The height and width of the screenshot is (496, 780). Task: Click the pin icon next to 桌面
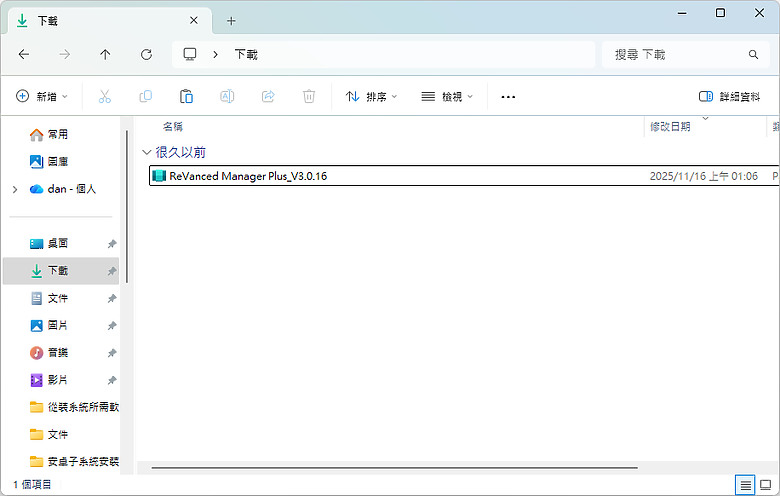pyautogui.click(x=112, y=244)
